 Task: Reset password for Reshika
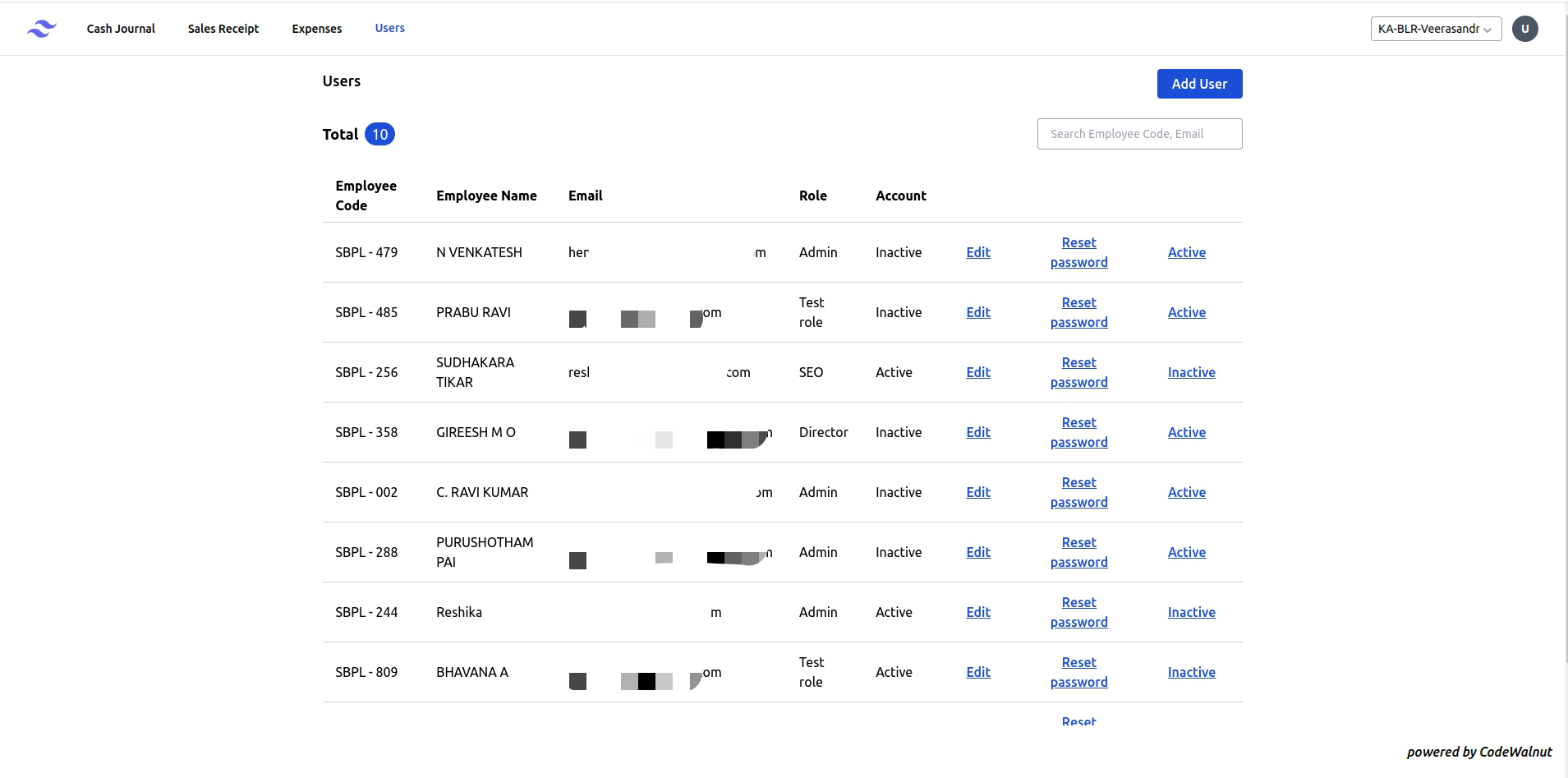tap(1078, 612)
